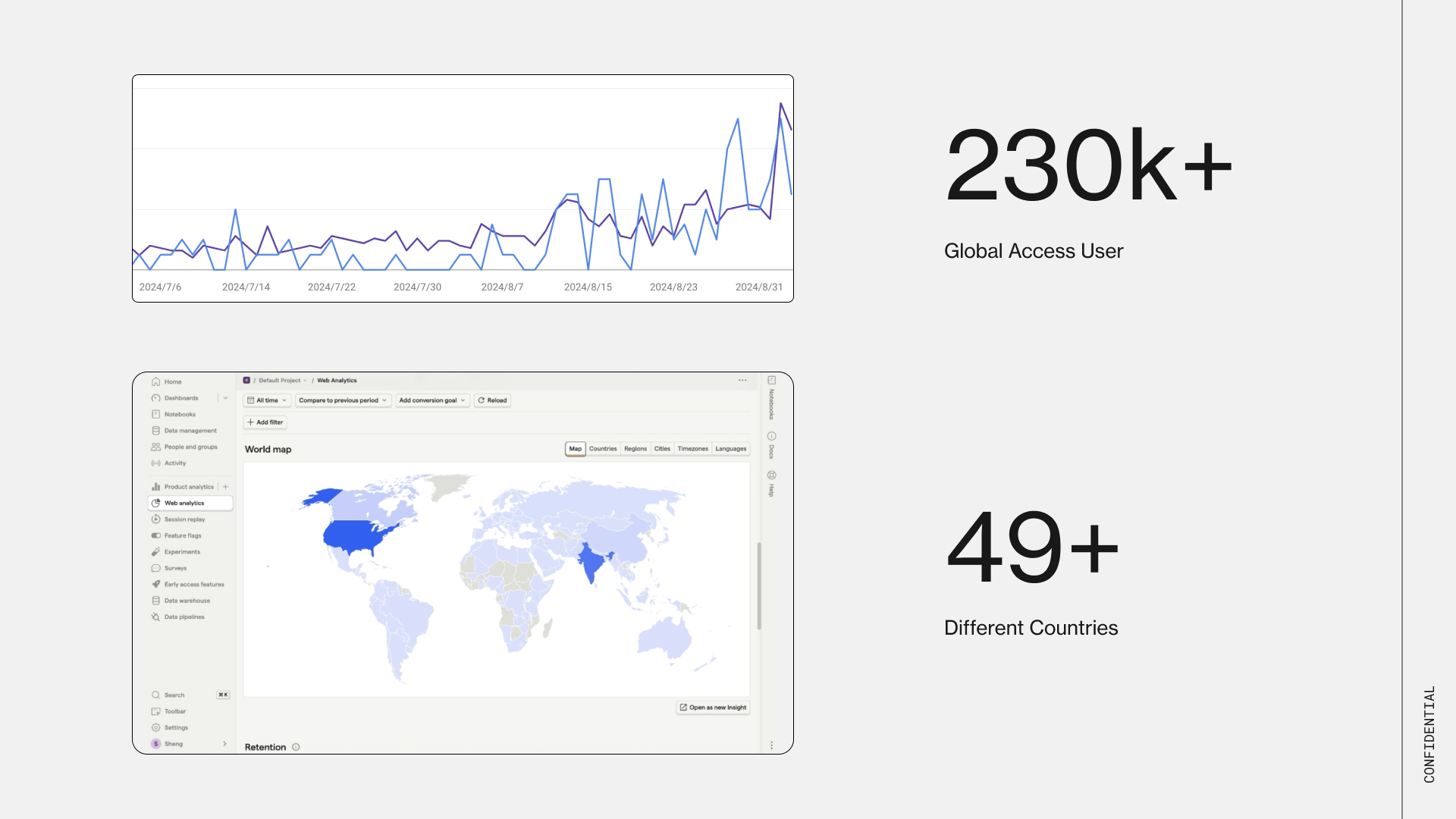The height and width of the screenshot is (819, 1456).
Task: Click Open as new insight
Action: 713,708
